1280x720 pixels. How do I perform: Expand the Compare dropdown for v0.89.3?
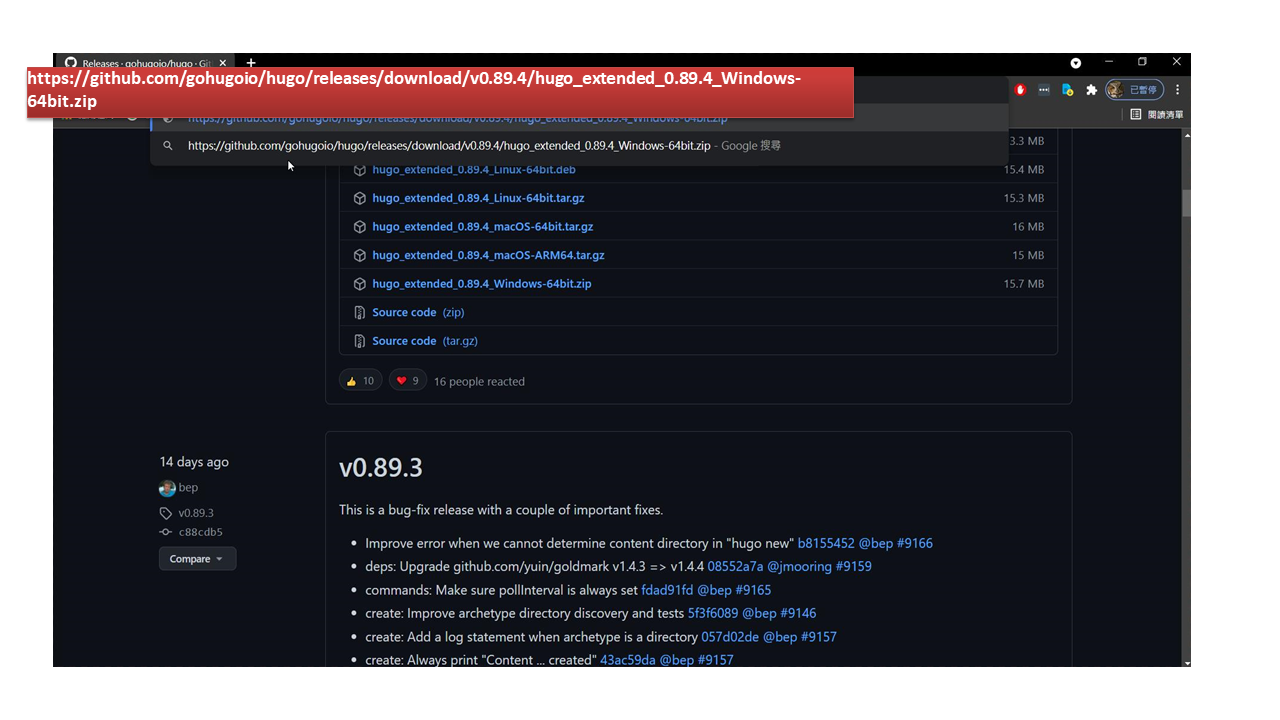[197, 559]
